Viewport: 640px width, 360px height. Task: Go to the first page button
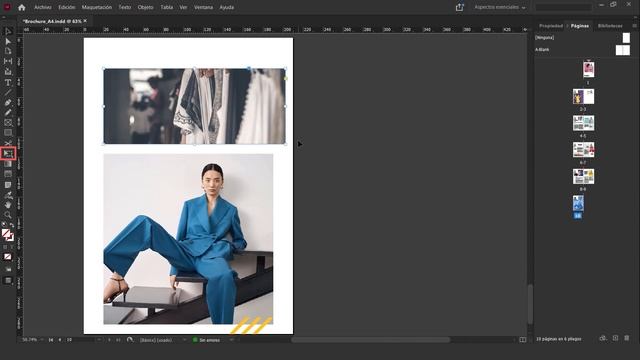tap(51, 340)
